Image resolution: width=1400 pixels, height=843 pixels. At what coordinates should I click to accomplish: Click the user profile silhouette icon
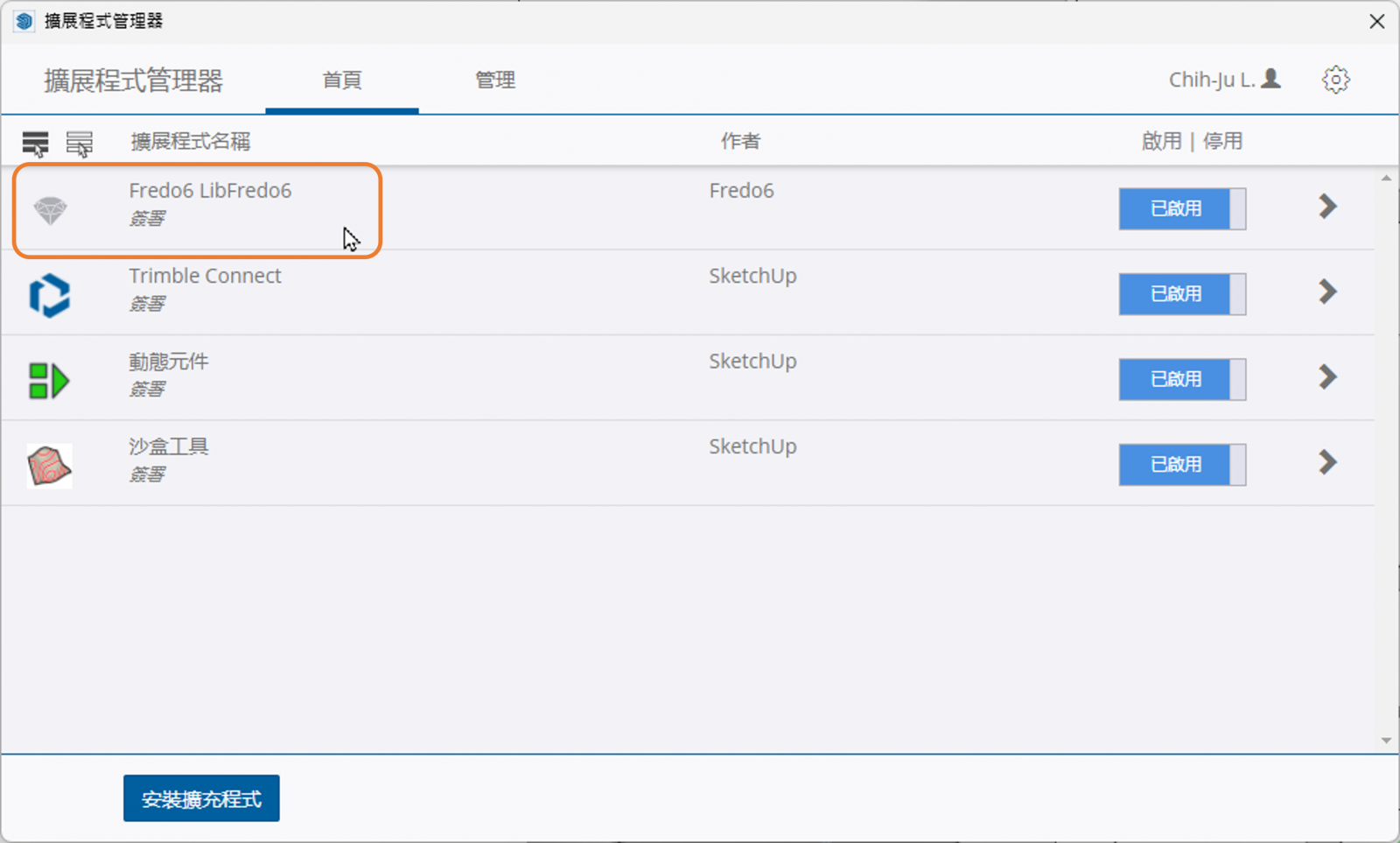[x=1271, y=79]
